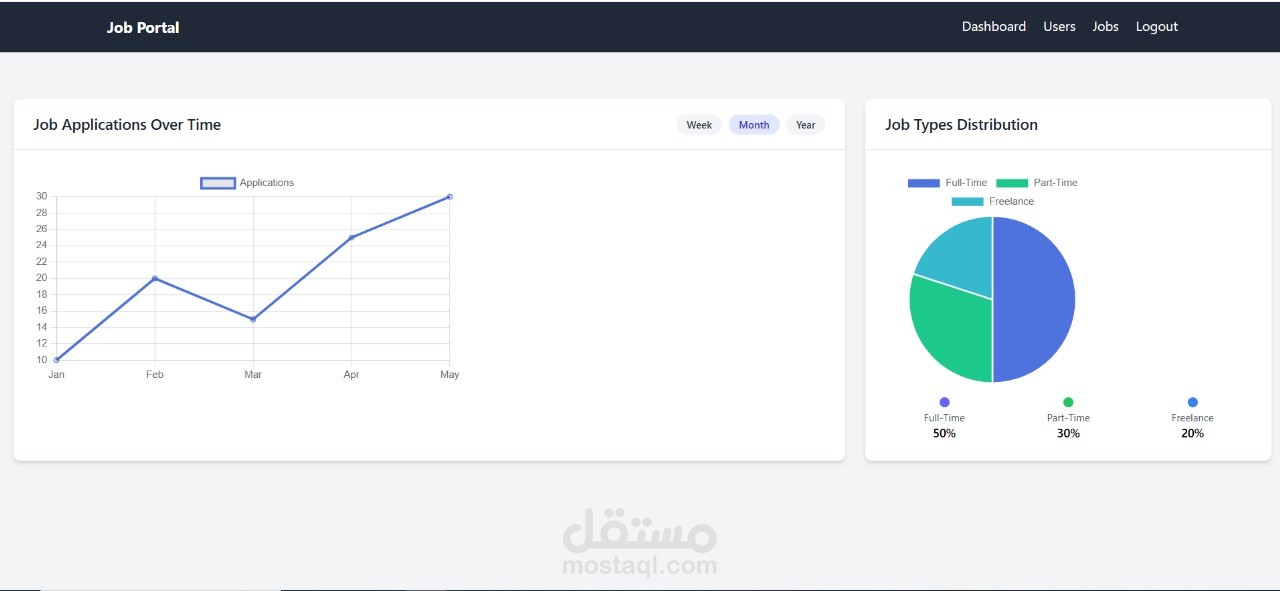The height and width of the screenshot is (591, 1280).
Task: Click the blue dot above Freelance 20%
Action: pos(1192,402)
